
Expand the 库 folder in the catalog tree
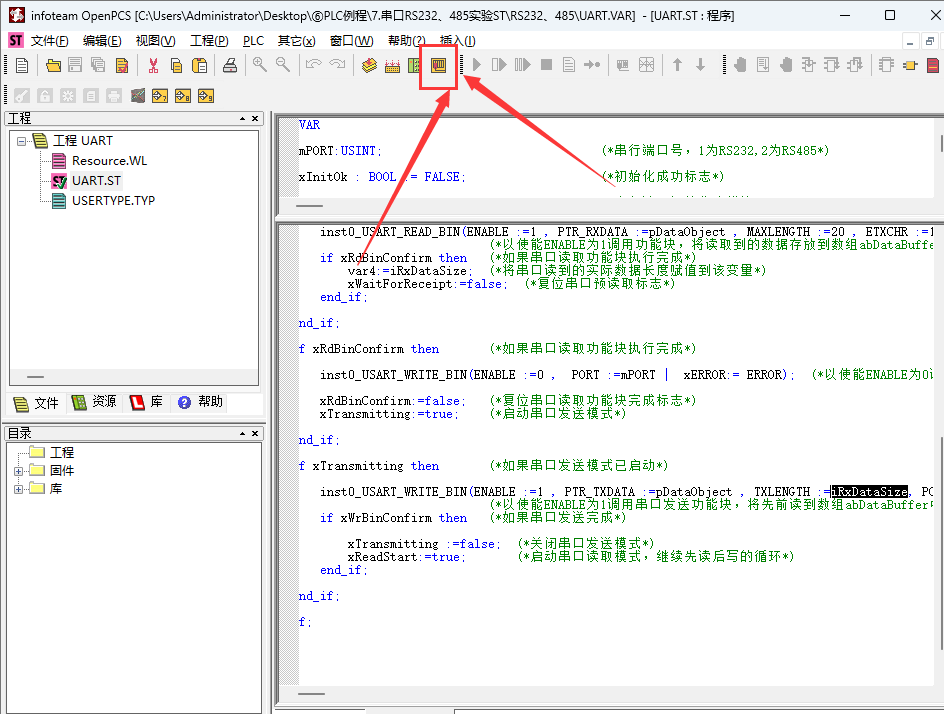pyautogui.click(x=19, y=489)
